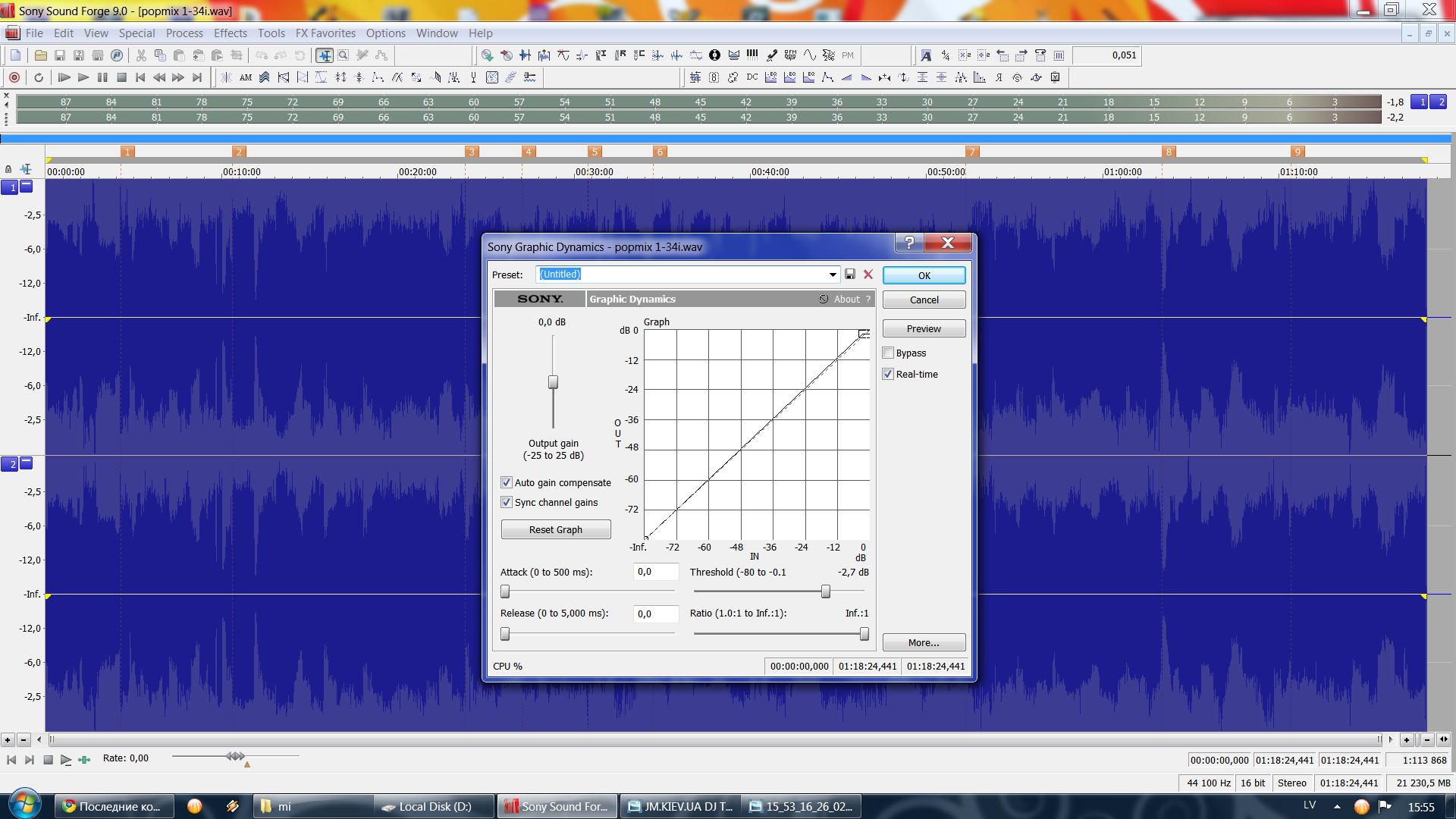
Task: Select the Edit tool
Action: (x=325, y=55)
